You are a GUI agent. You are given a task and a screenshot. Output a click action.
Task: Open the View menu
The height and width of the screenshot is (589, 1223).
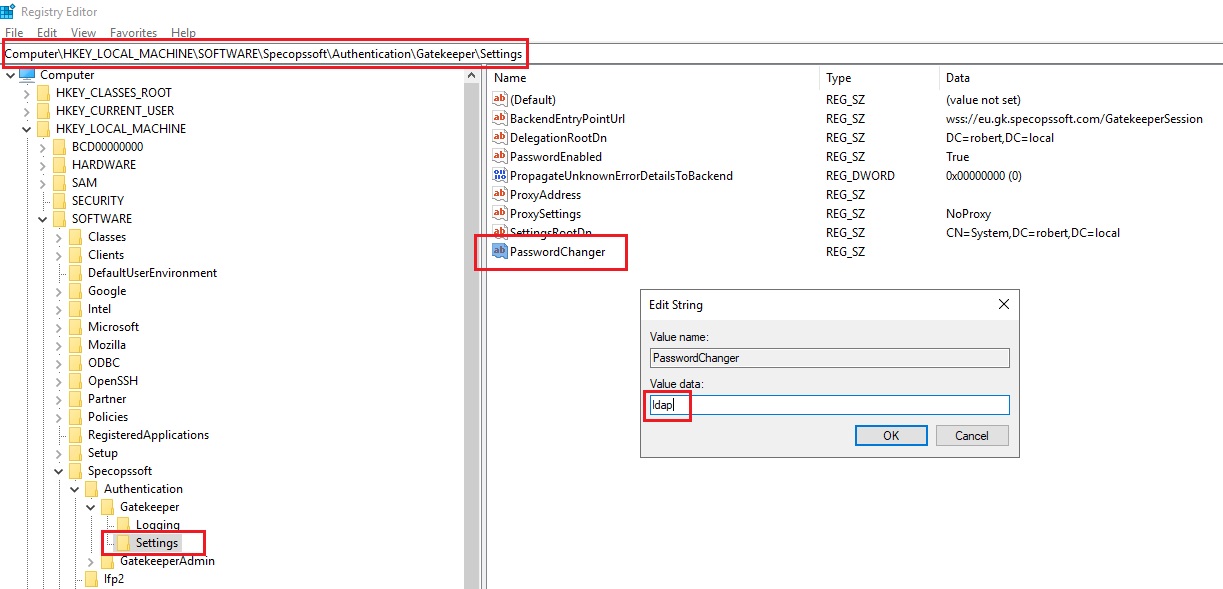pyautogui.click(x=84, y=33)
